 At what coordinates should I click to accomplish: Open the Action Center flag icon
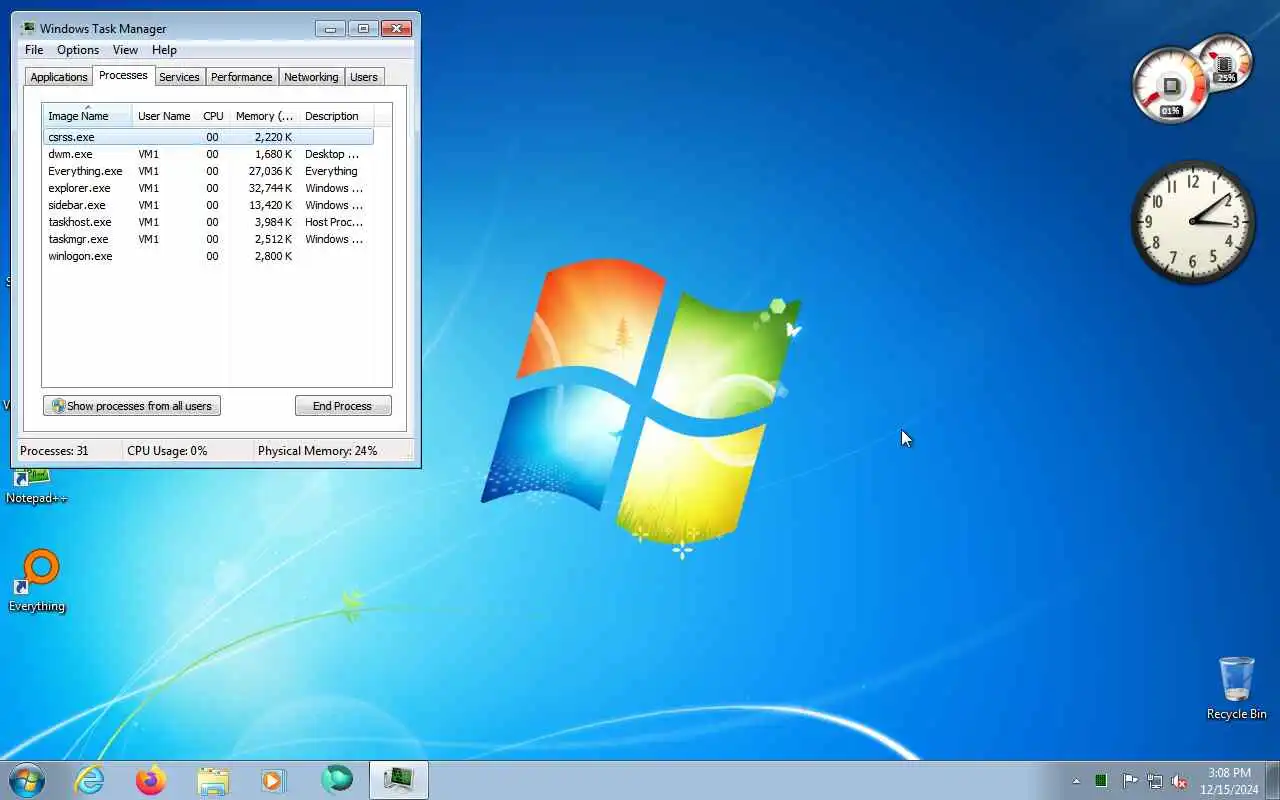(1130, 781)
